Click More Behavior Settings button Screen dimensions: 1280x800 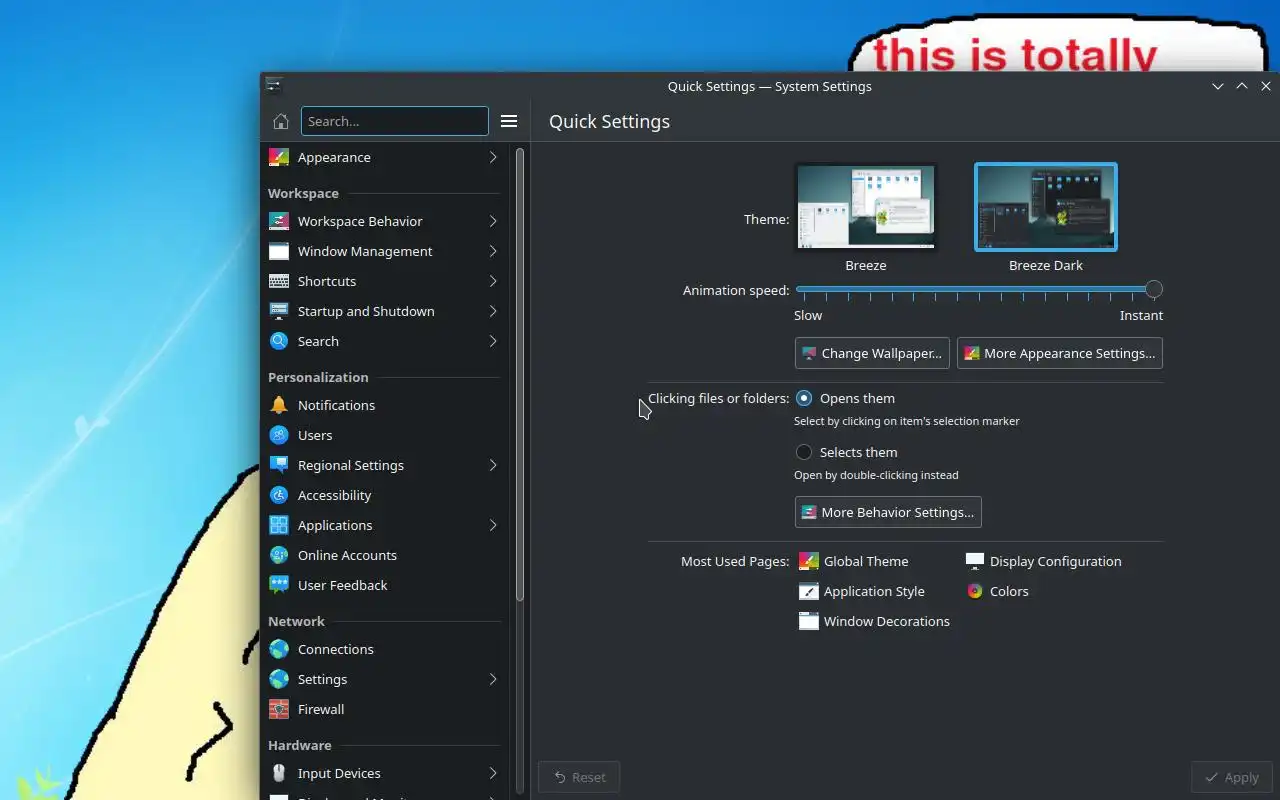(x=888, y=512)
